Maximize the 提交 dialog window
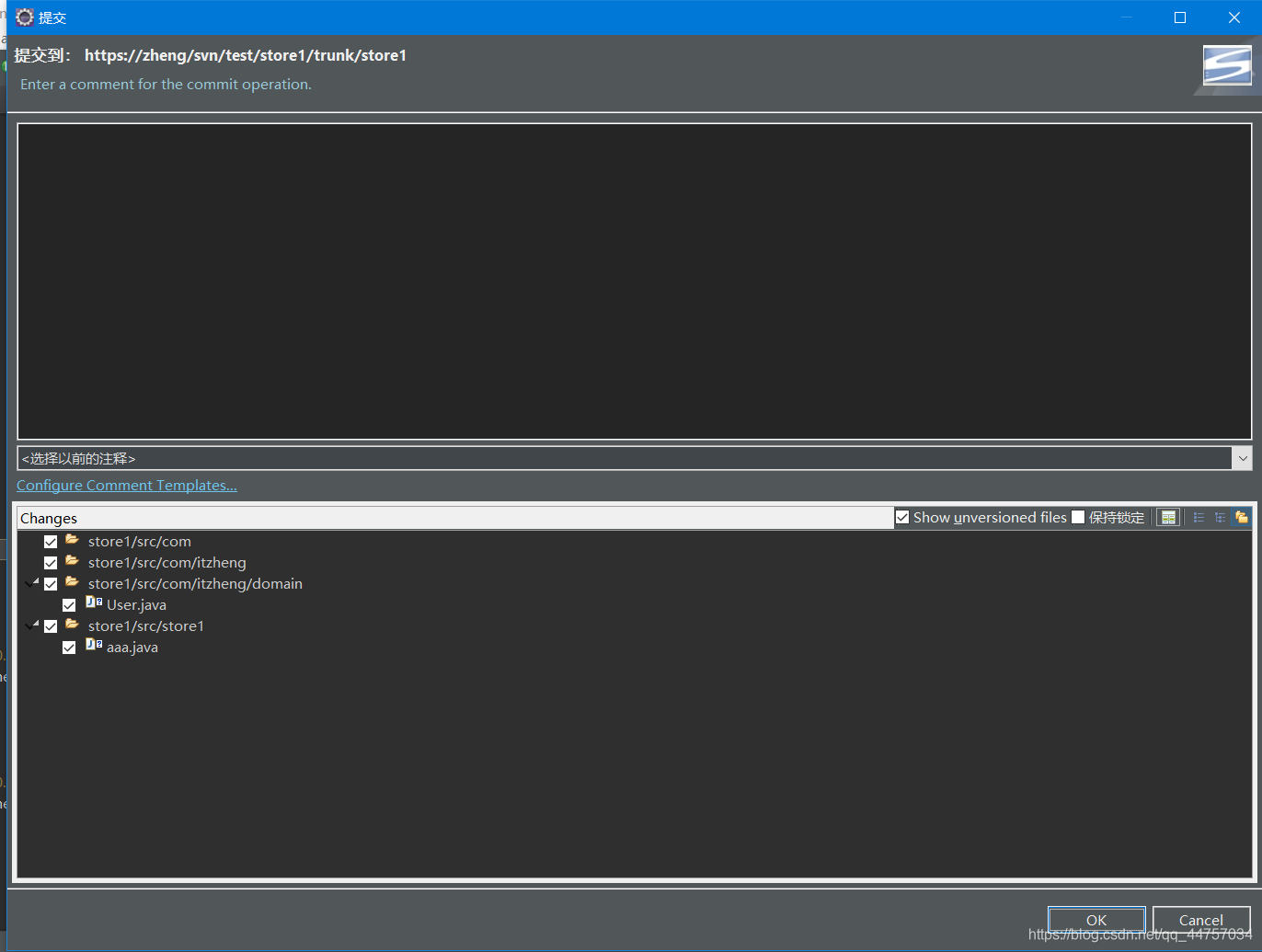 point(1180,17)
